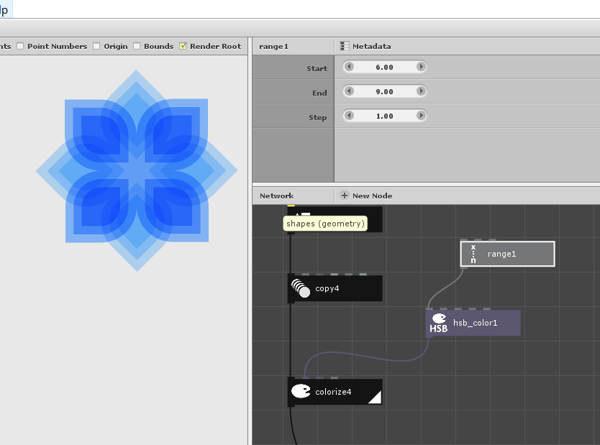Enable the Bounds checkbox
The height and width of the screenshot is (445, 600).
pos(137,46)
